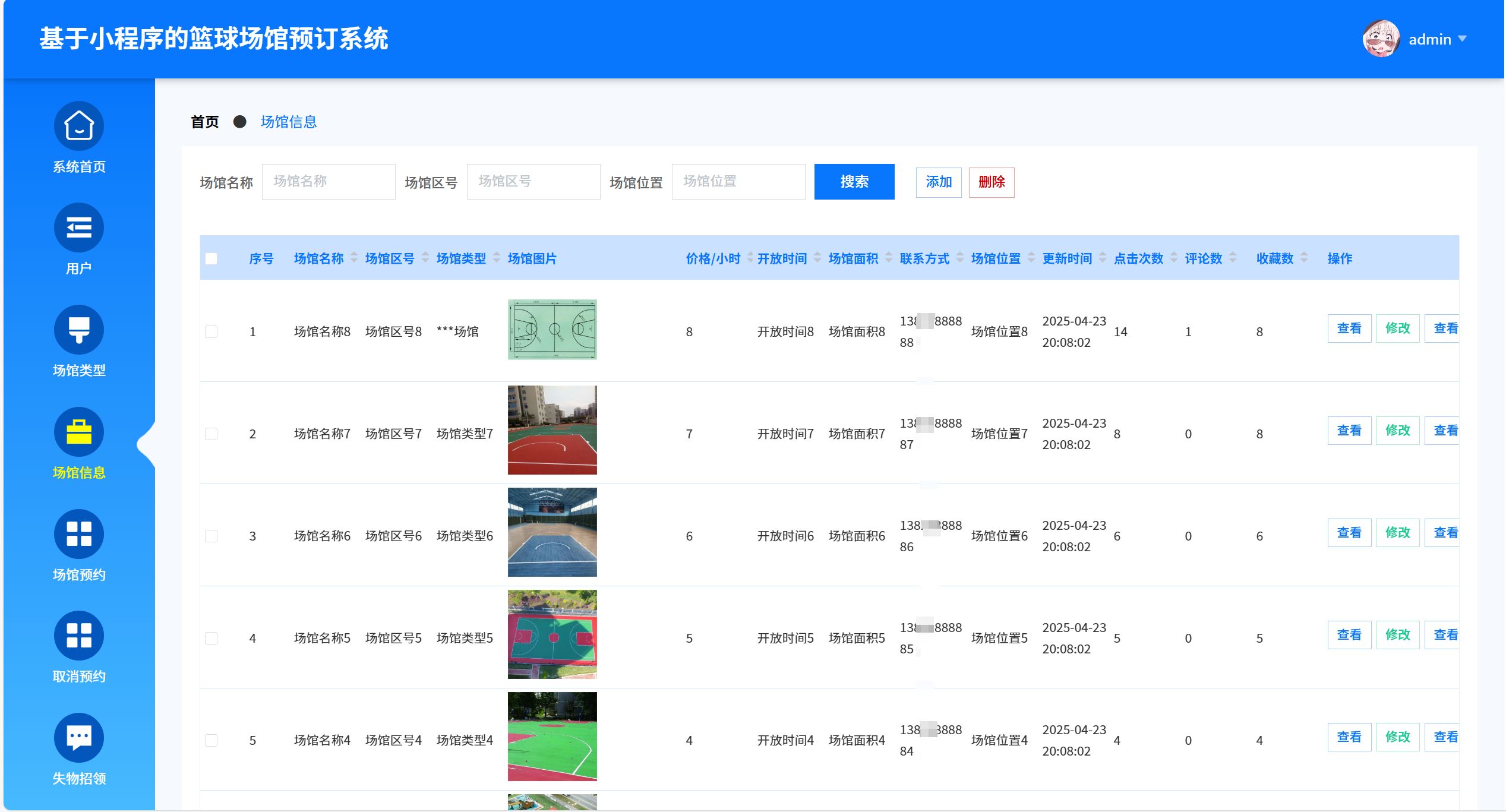1506x812 pixels.
Task: Click the 序号 column header
Action: coord(261,258)
